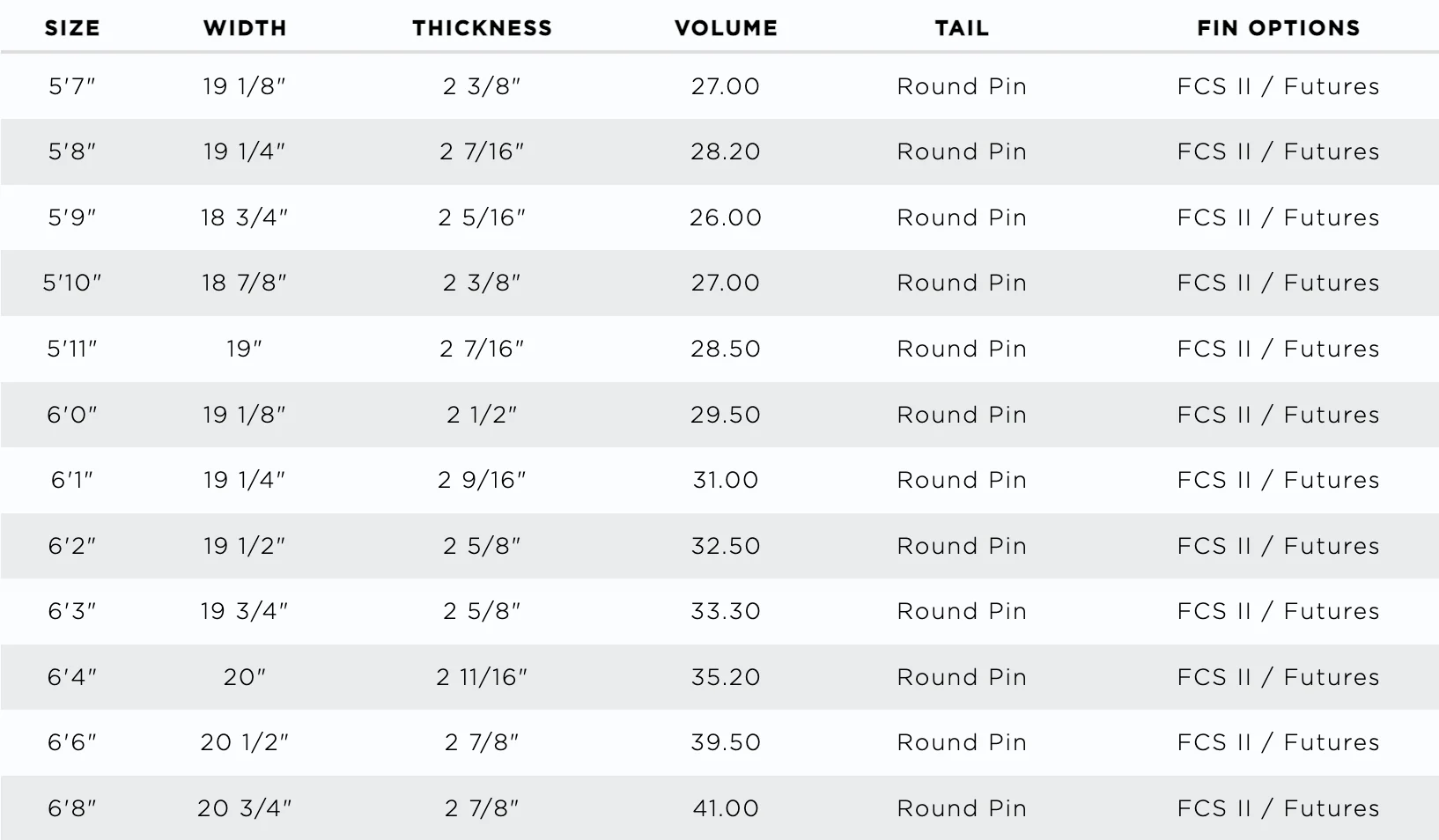This screenshot has width=1439, height=840.
Task: Click the 35.20 volume value
Action: (x=726, y=677)
